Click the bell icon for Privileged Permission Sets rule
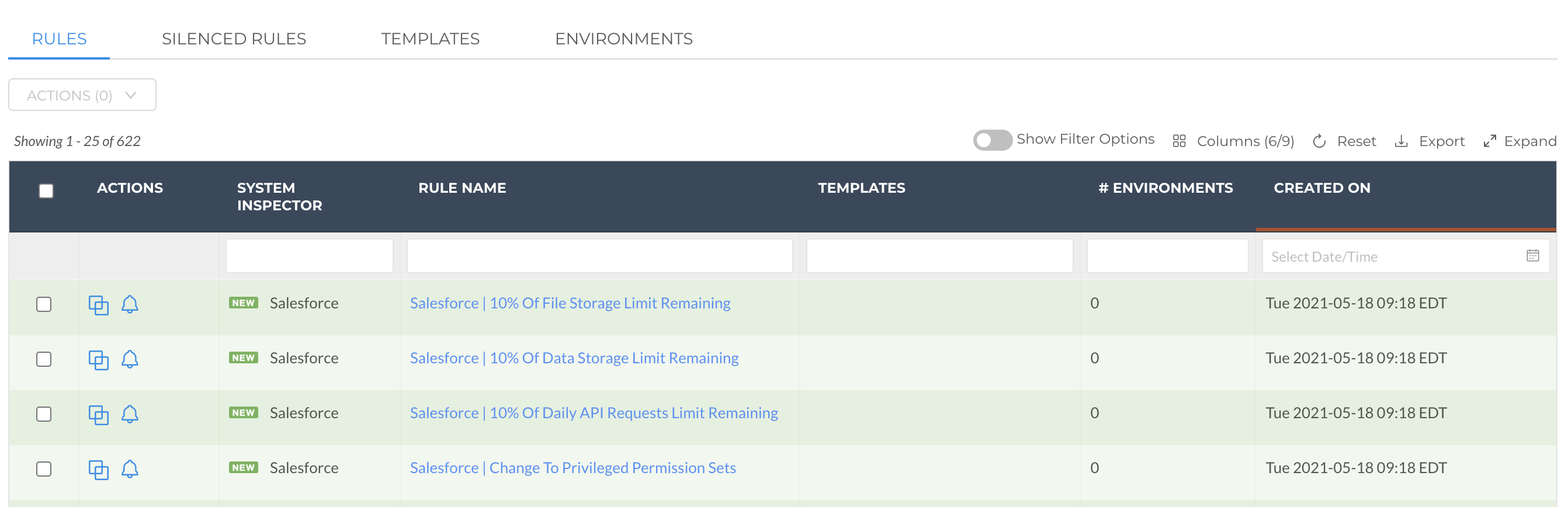The height and width of the screenshot is (507, 1568). point(130,468)
